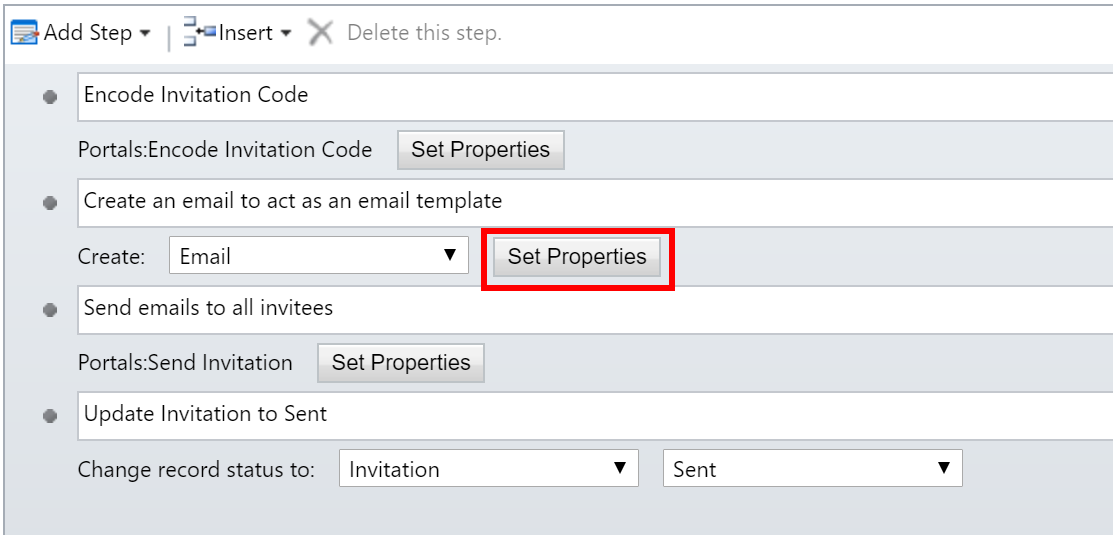This screenshot has height=535, width=1113.
Task: Click the Delete this step label
Action: pos(424,33)
